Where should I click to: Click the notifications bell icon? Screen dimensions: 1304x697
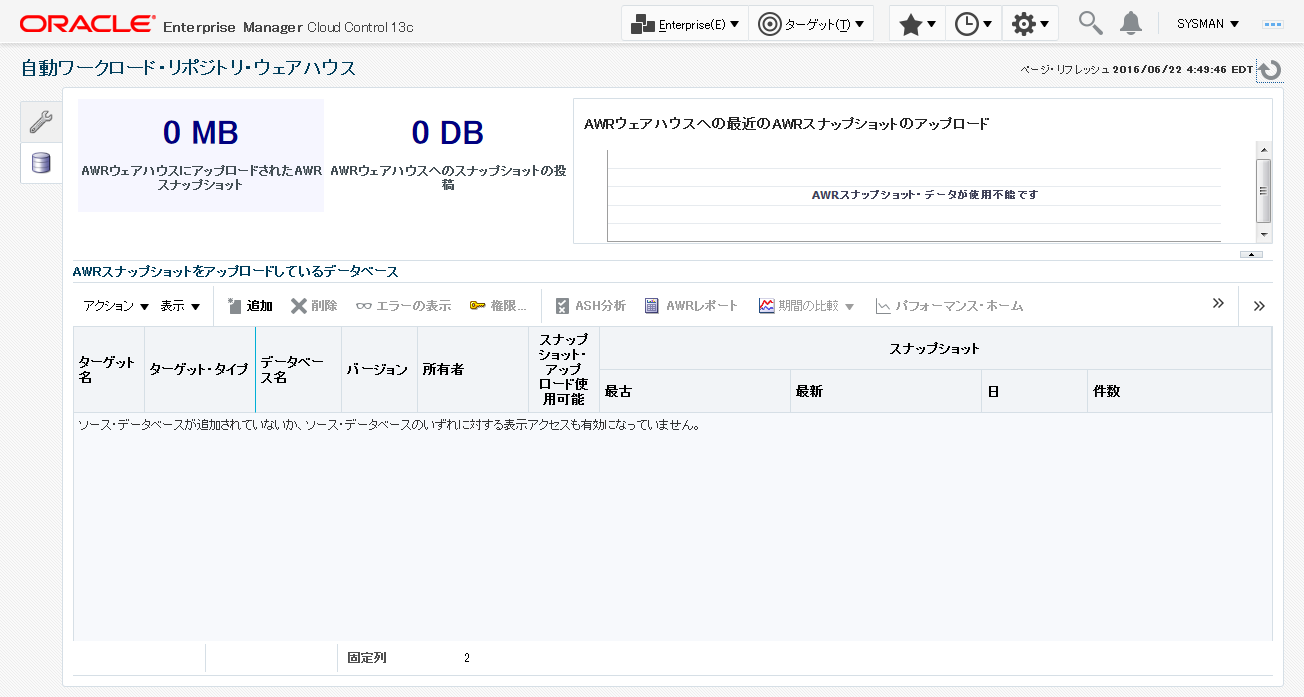pos(1131,23)
